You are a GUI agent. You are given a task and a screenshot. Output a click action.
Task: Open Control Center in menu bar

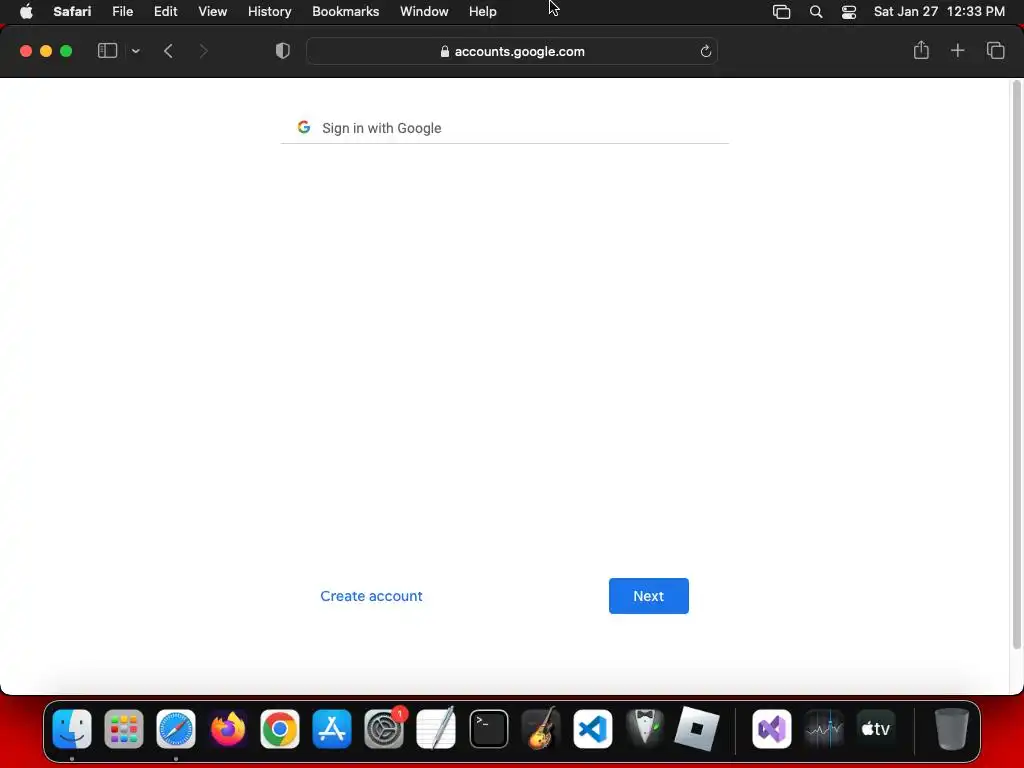848,12
